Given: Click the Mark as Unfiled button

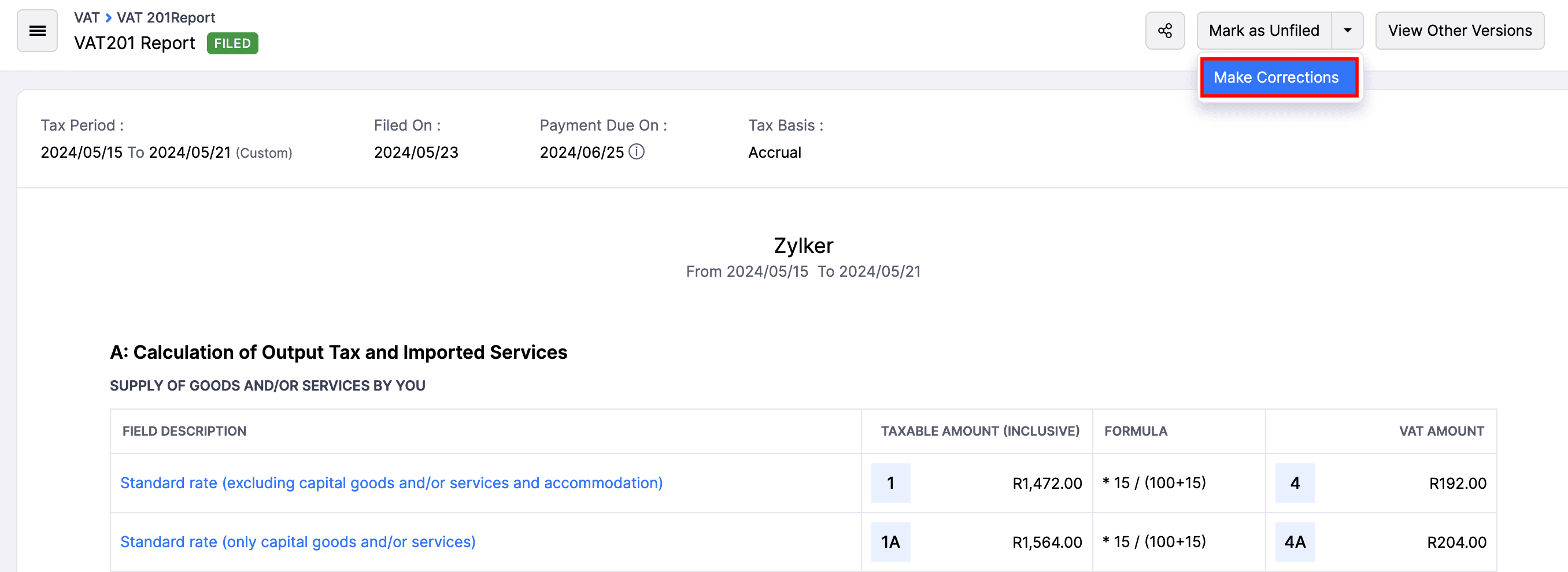Looking at the screenshot, I should click(1264, 31).
